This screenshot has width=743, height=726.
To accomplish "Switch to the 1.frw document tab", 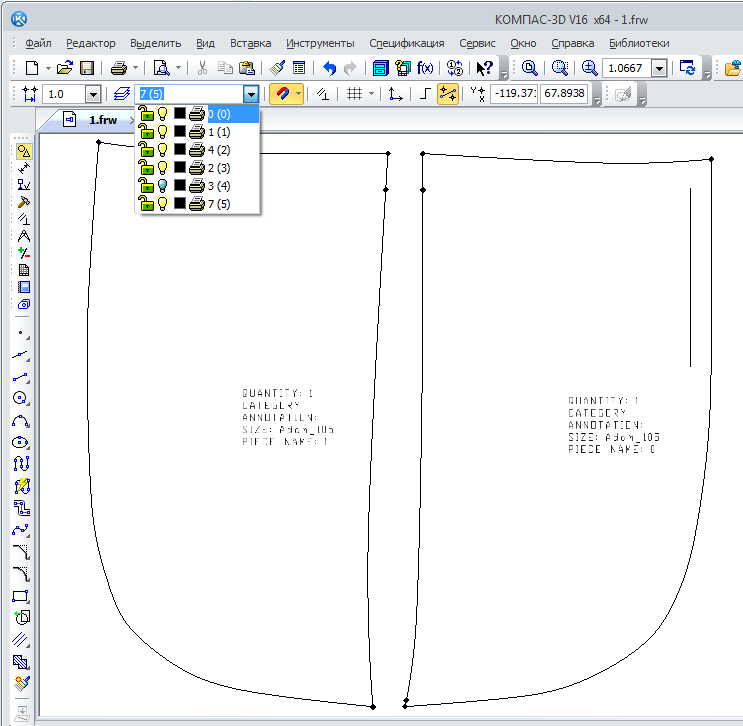I will pyautogui.click(x=102, y=120).
